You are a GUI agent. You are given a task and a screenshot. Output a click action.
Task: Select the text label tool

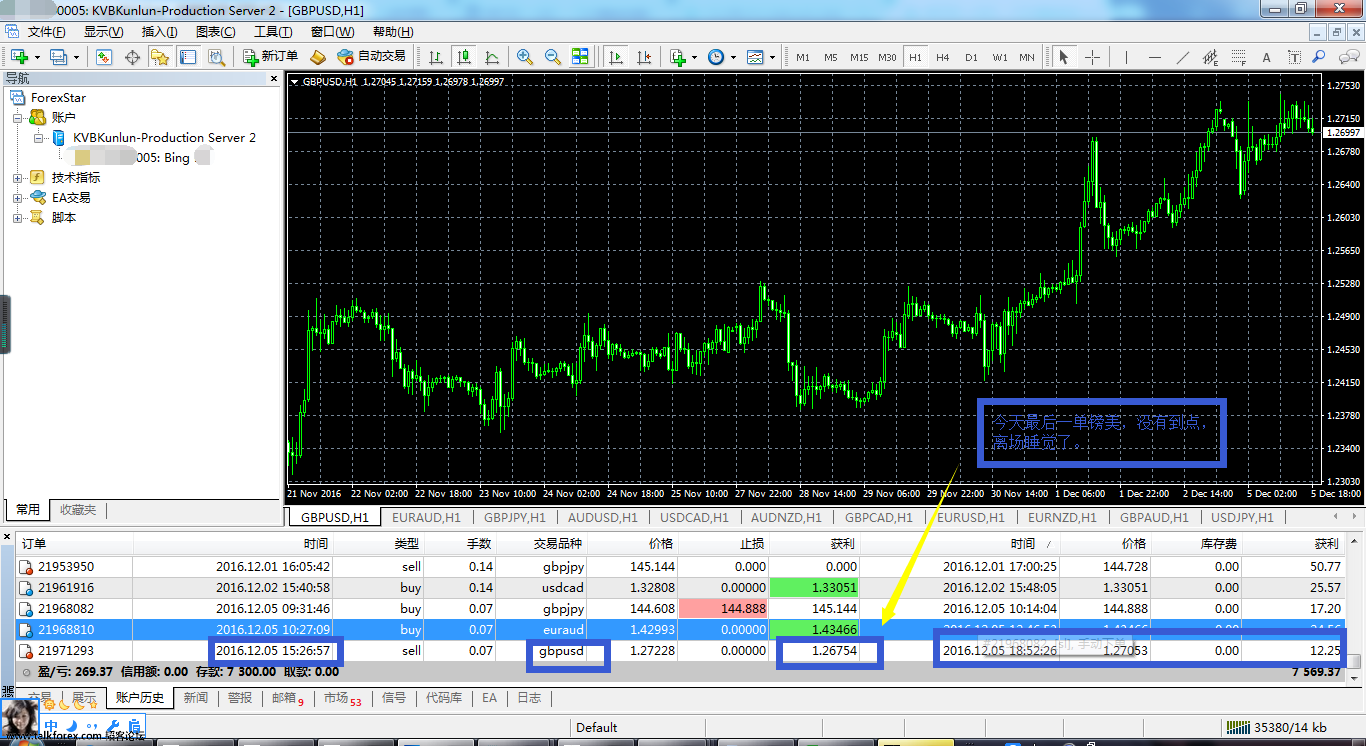tap(1295, 57)
